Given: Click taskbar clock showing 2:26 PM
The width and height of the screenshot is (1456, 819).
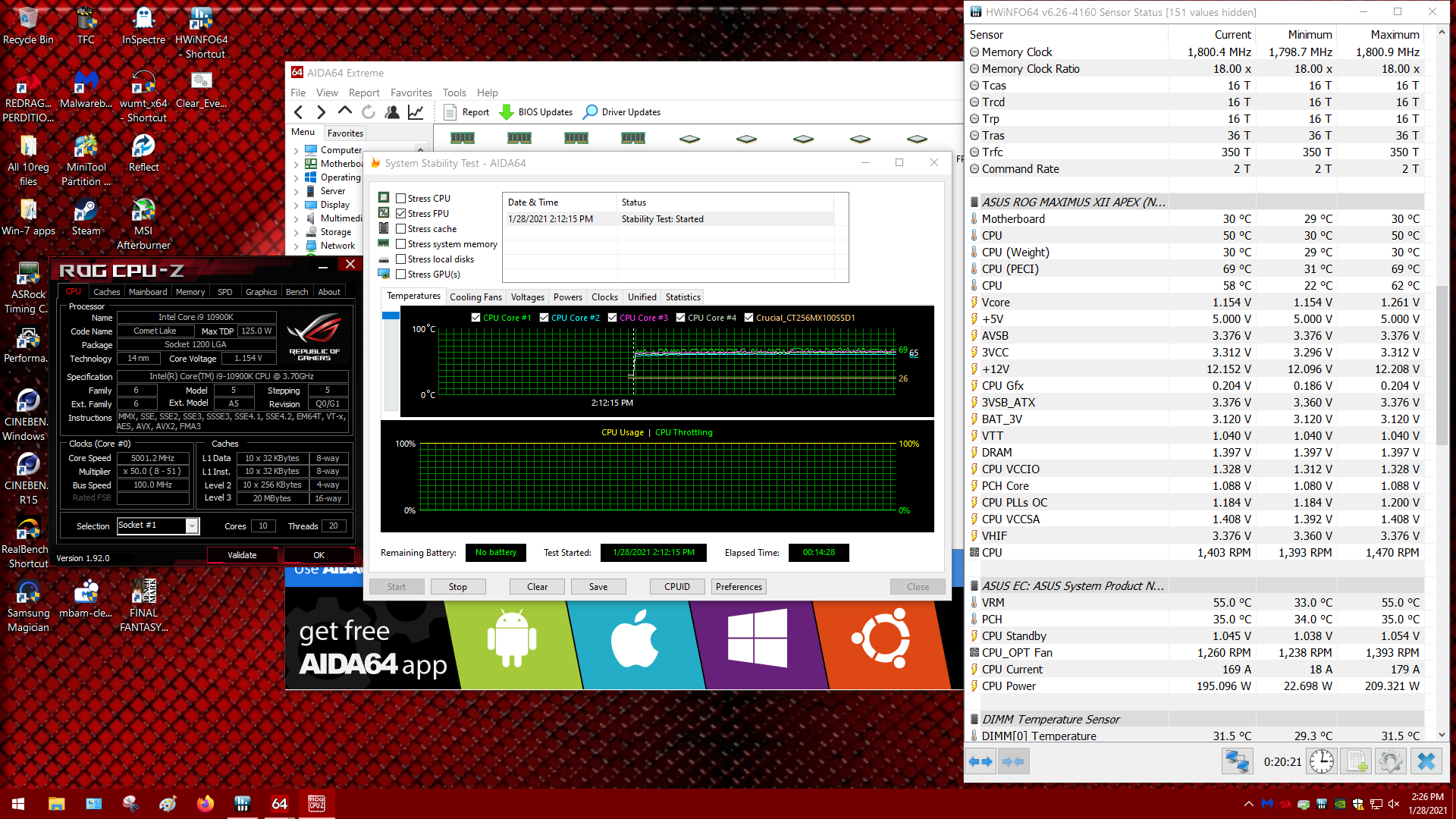Looking at the screenshot, I should pos(1428,804).
